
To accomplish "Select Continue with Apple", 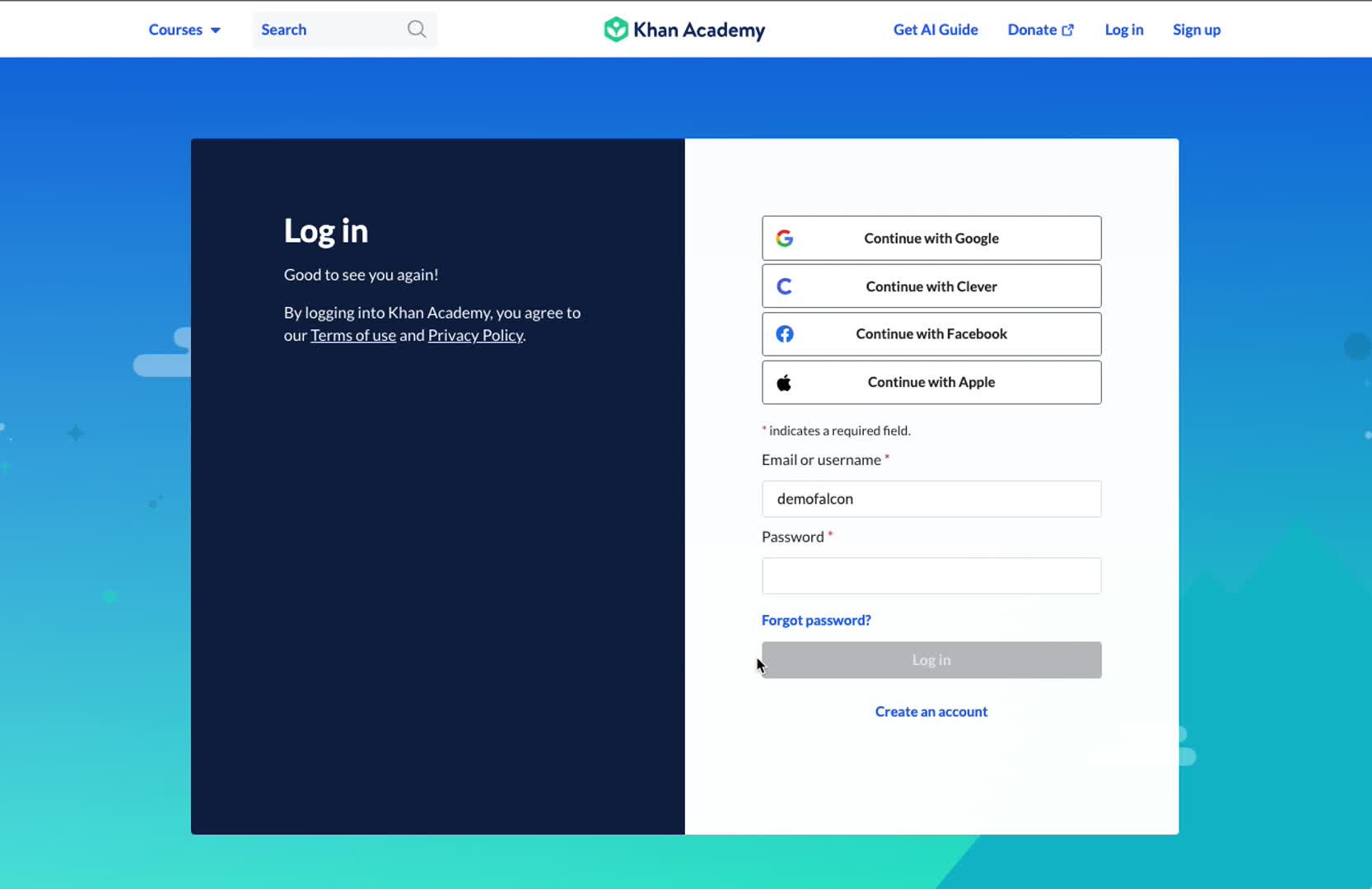I will click(x=931, y=383).
